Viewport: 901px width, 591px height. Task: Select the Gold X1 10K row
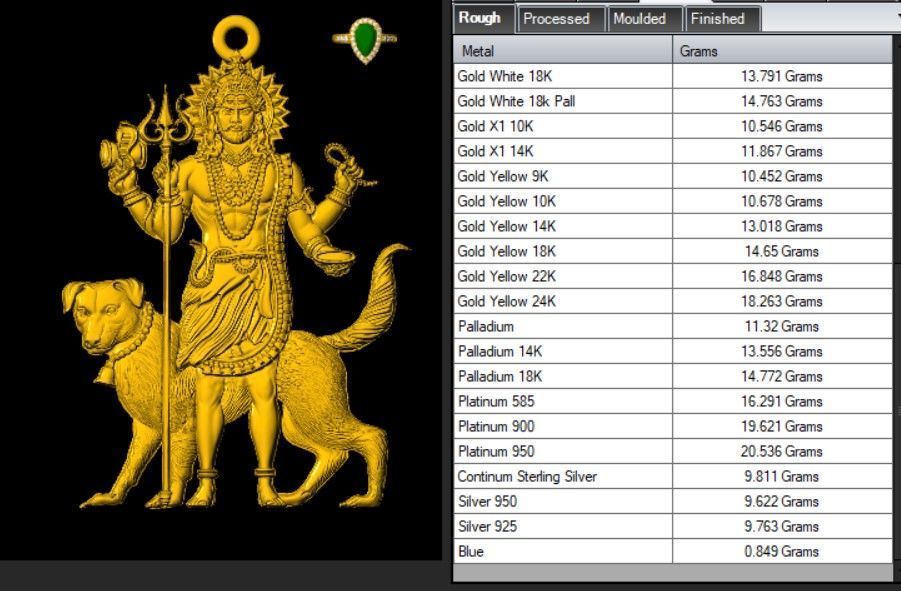click(x=672, y=126)
